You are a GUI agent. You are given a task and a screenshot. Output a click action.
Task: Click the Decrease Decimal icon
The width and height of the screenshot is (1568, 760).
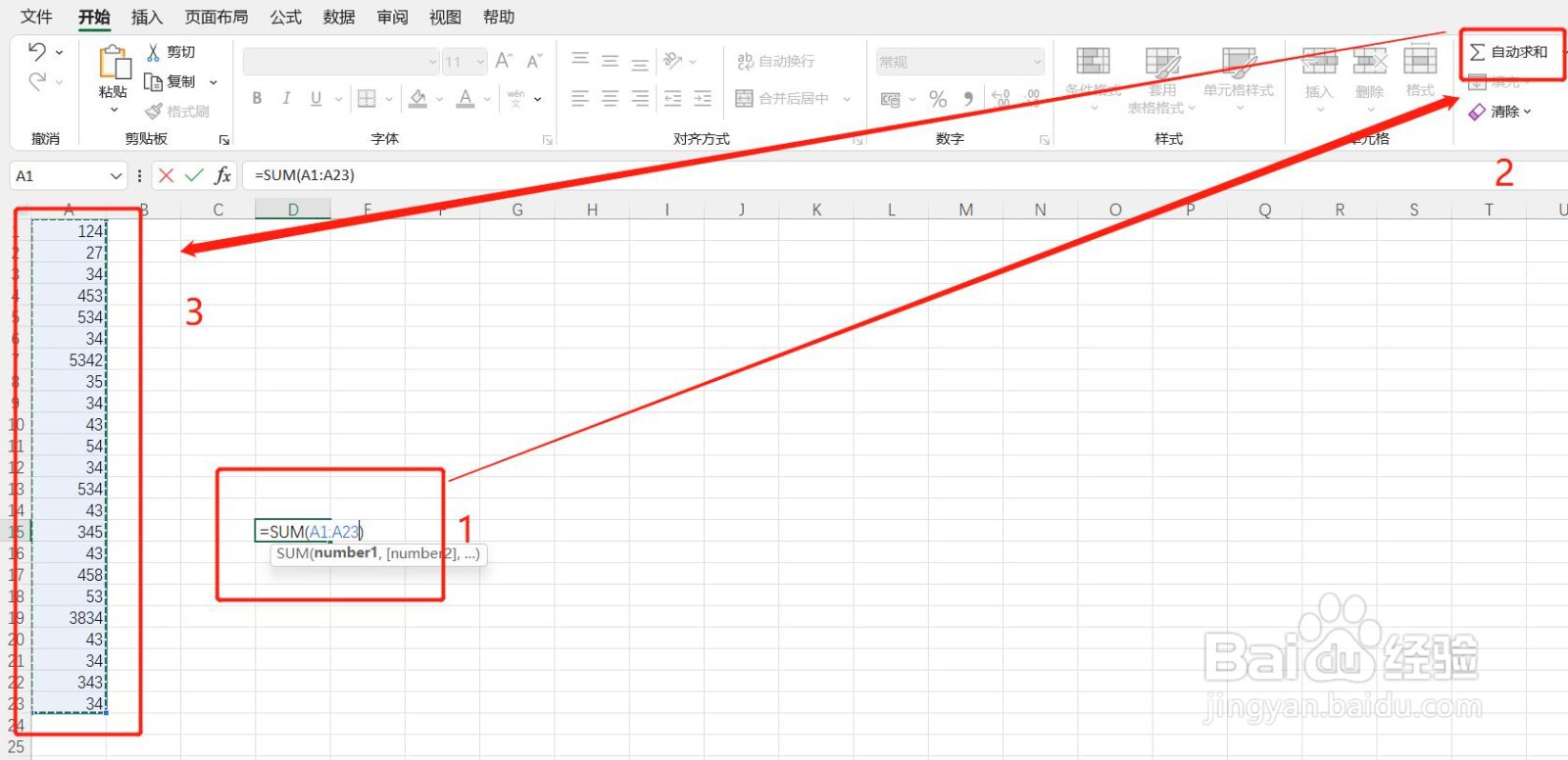[1032, 99]
